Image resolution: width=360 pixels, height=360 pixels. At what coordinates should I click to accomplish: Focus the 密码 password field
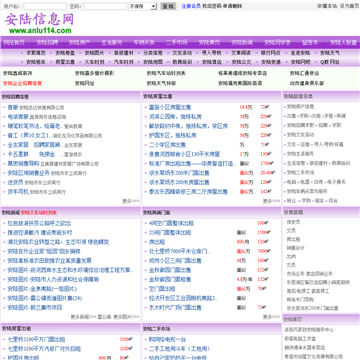(x=105, y=6)
